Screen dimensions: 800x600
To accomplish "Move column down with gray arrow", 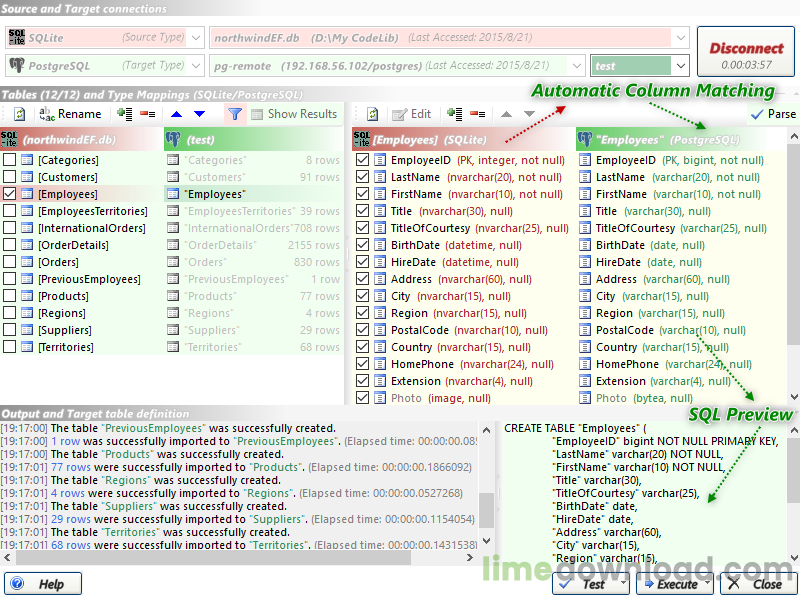I will pyautogui.click(x=530, y=114).
